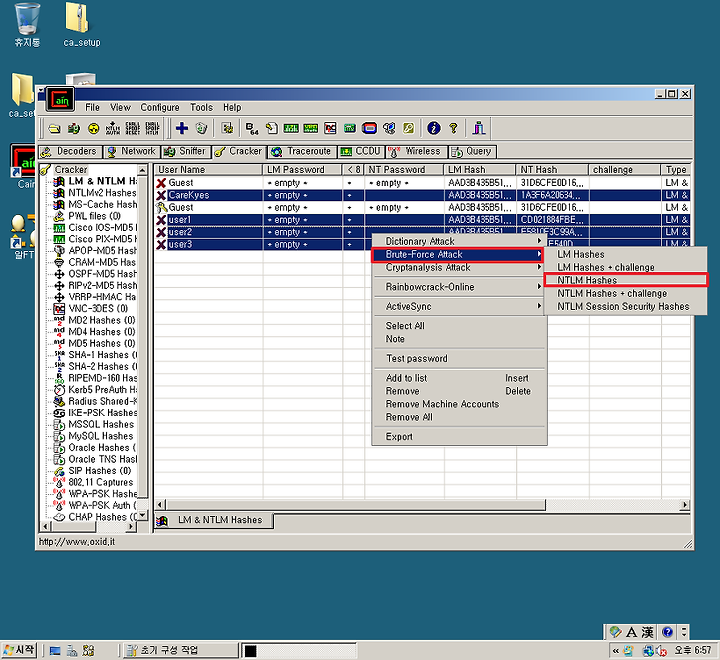The width and height of the screenshot is (720, 660).
Task: Click the Remove from list bin icon
Action: coord(202,128)
